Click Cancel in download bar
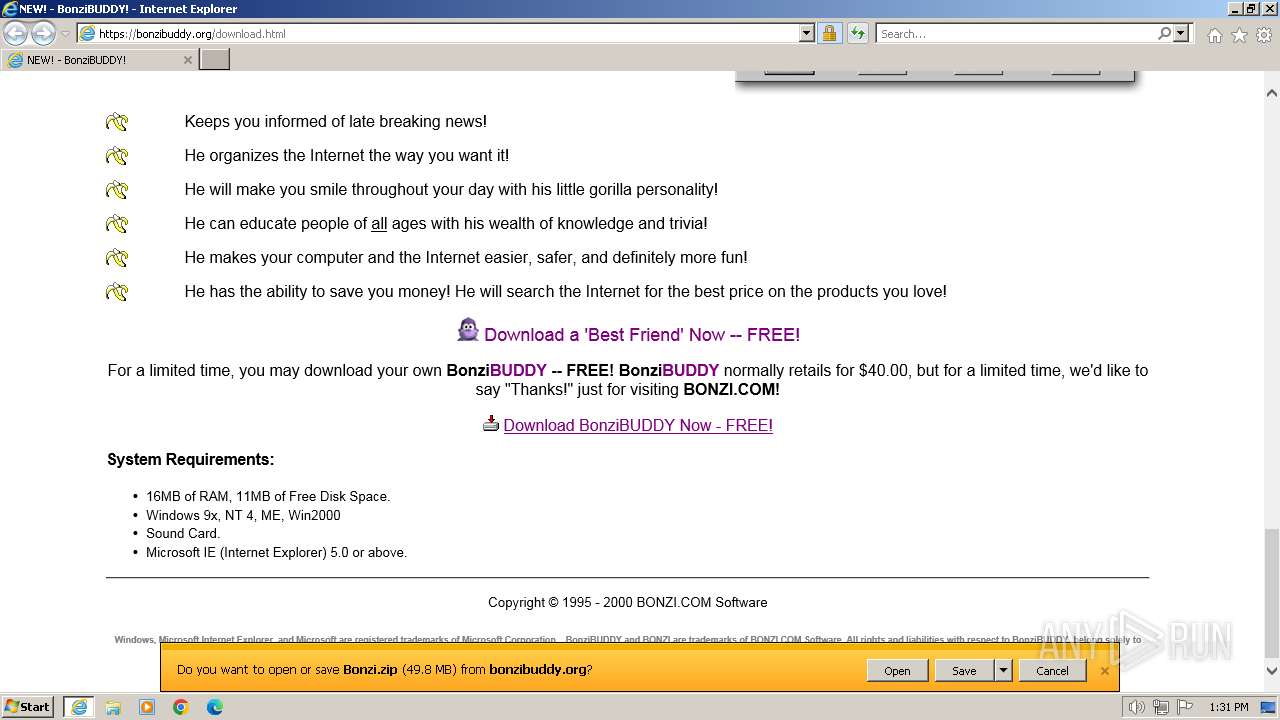The height and width of the screenshot is (720, 1280). [1052, 671]
